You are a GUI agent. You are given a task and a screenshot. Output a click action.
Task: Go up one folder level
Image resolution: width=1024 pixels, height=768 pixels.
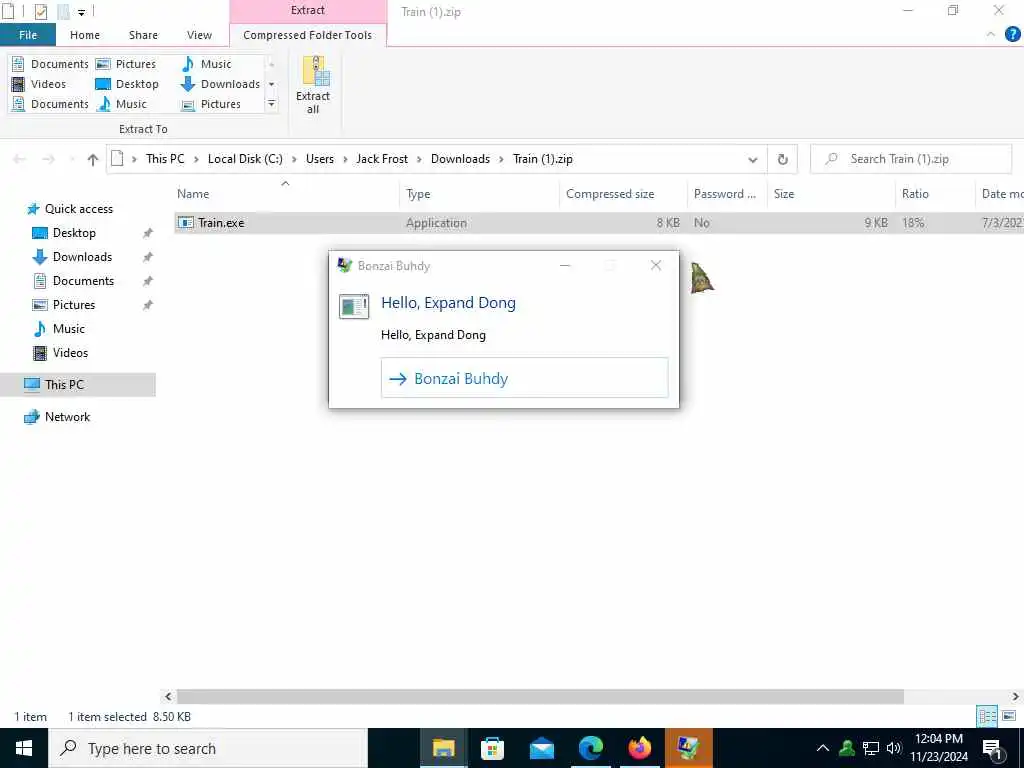(x=92, y=159)
